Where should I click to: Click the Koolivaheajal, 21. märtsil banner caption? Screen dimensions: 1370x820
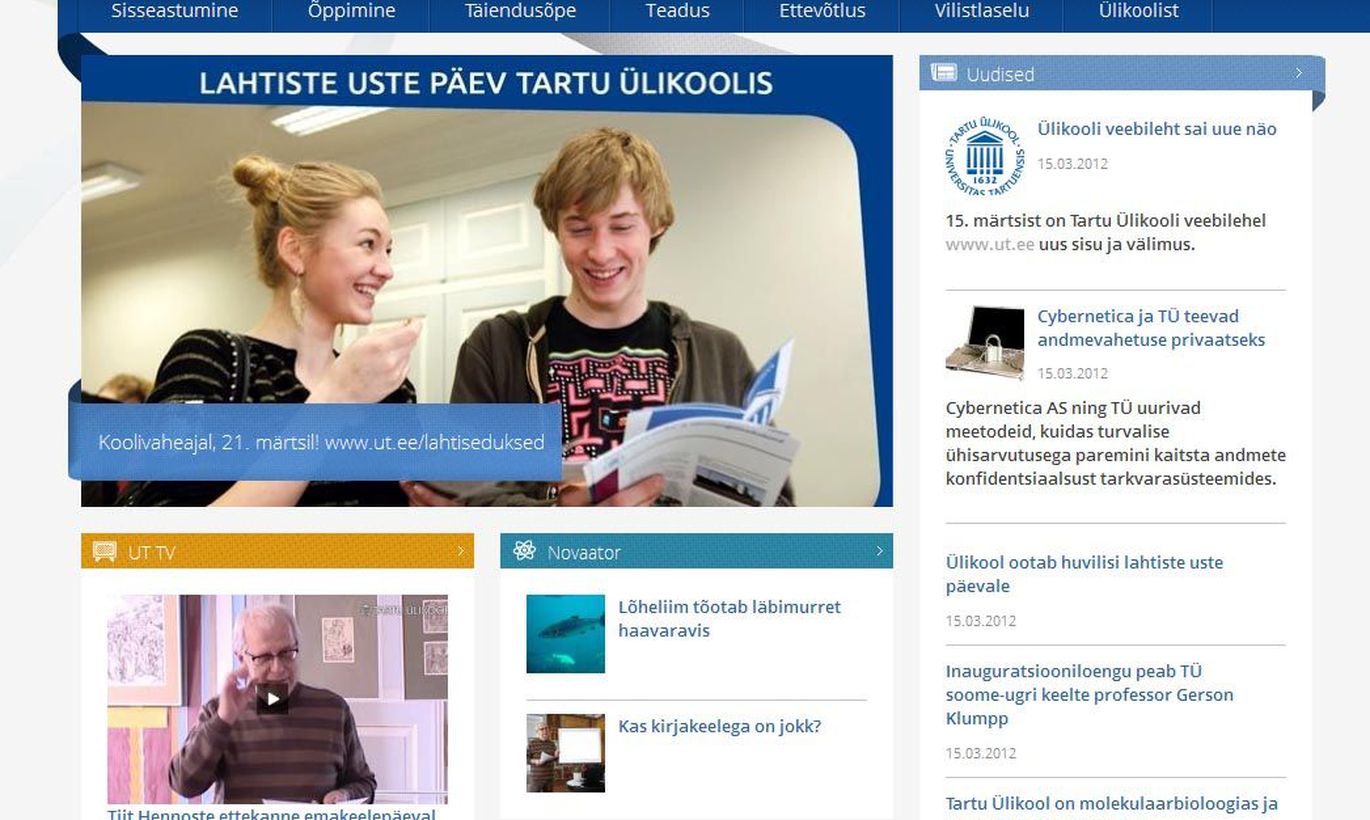click(321, 442)
